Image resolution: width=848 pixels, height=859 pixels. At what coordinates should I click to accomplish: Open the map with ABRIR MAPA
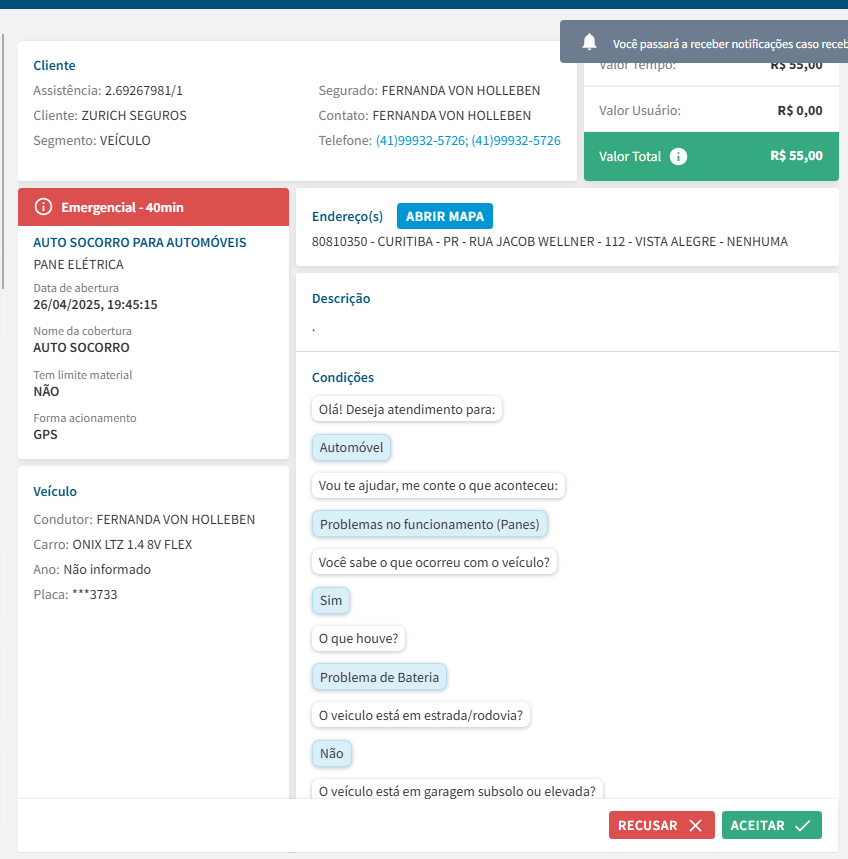444,216
